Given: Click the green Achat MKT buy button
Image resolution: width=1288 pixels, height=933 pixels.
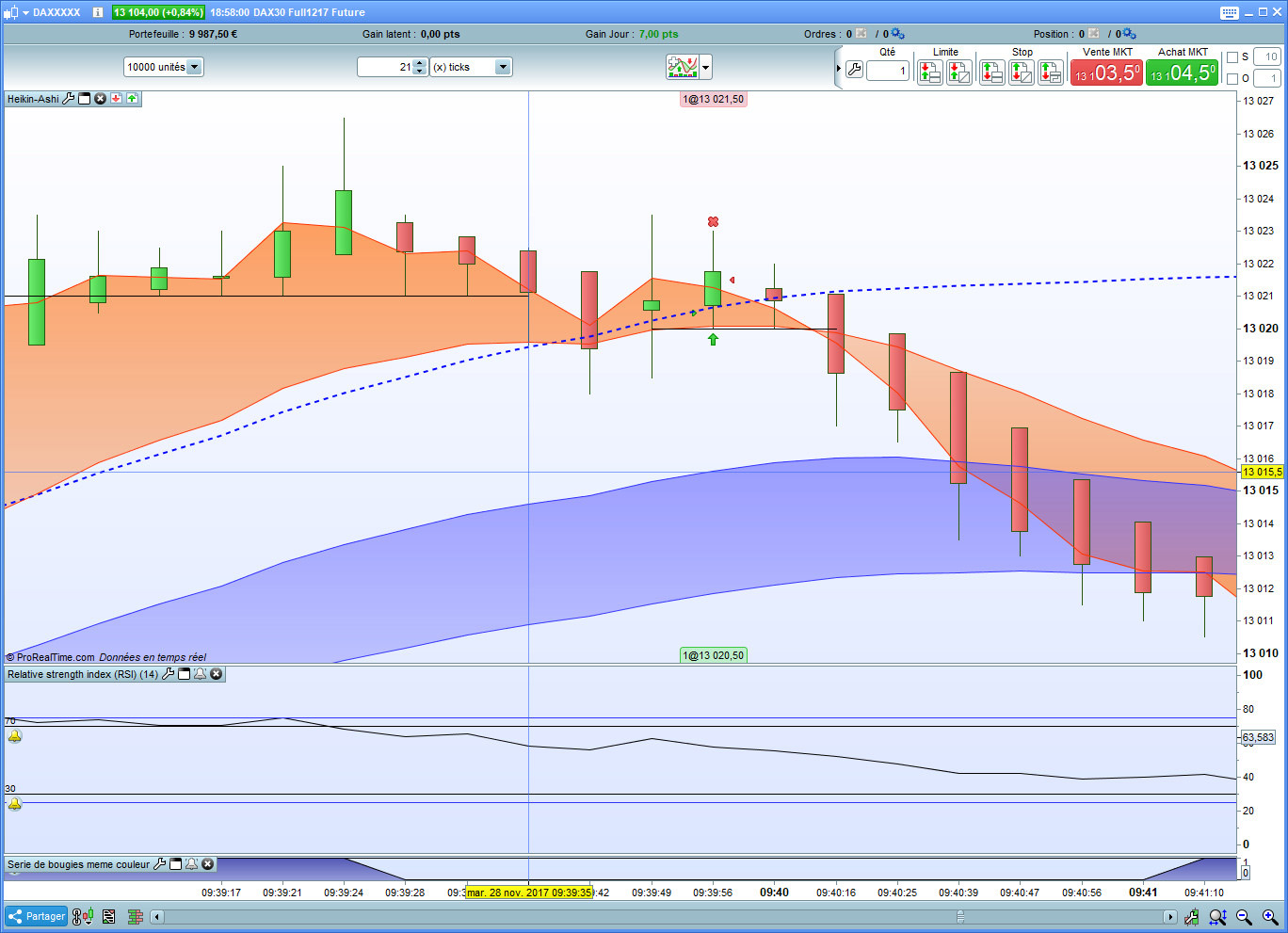Looking at the screenshot, I should [1183, 72].
